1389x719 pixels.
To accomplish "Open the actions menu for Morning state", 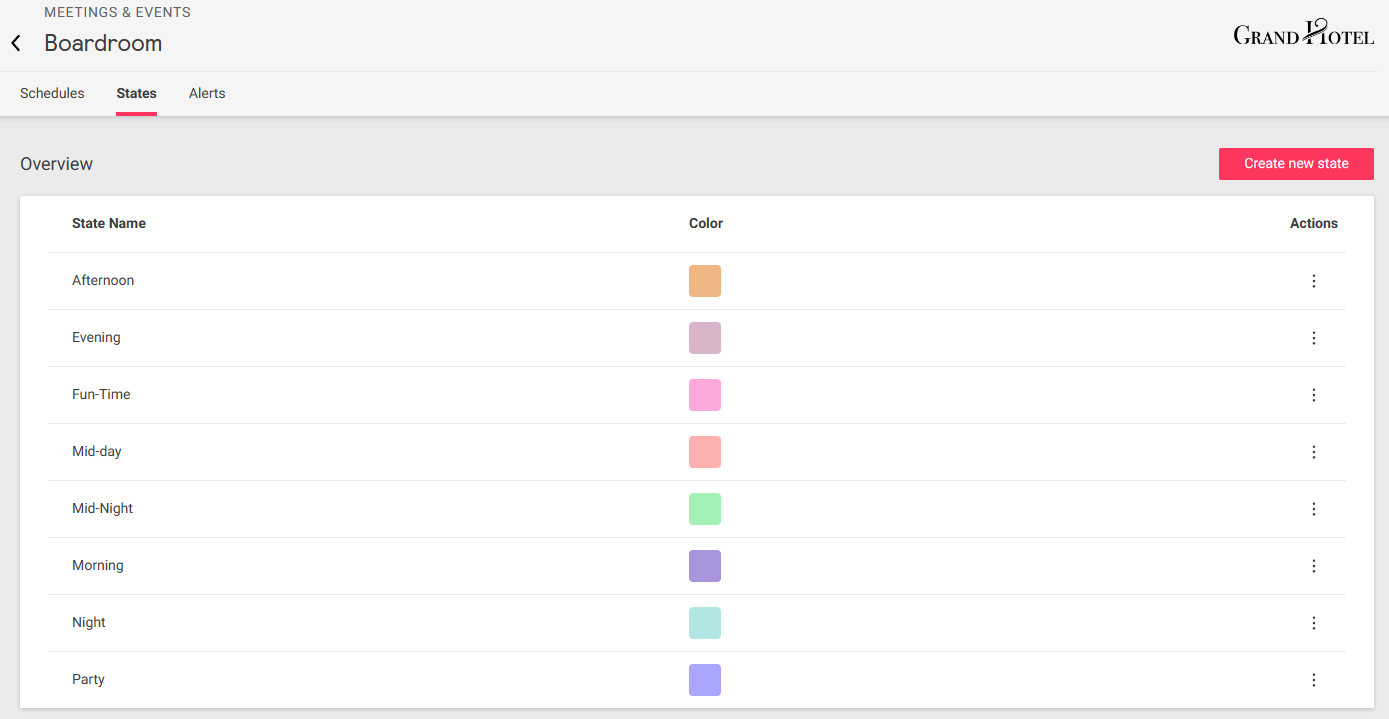I will [1314, 566].
